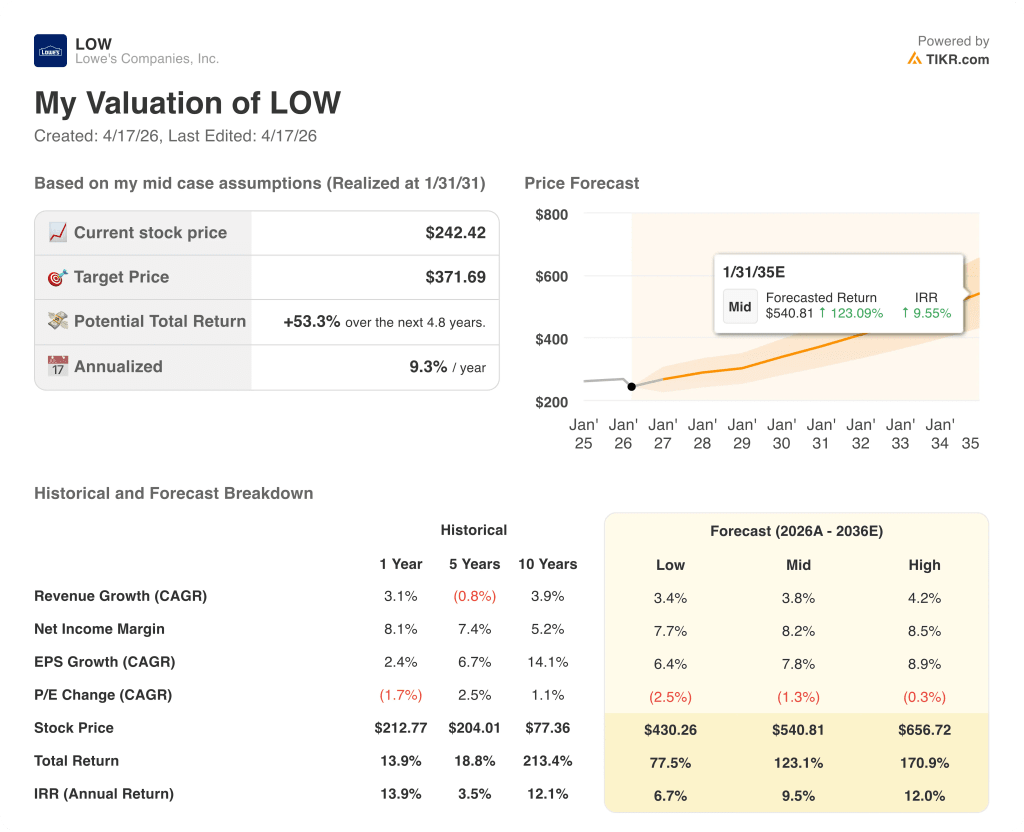Click the calendar icon next to Annualized

point(57,366)
